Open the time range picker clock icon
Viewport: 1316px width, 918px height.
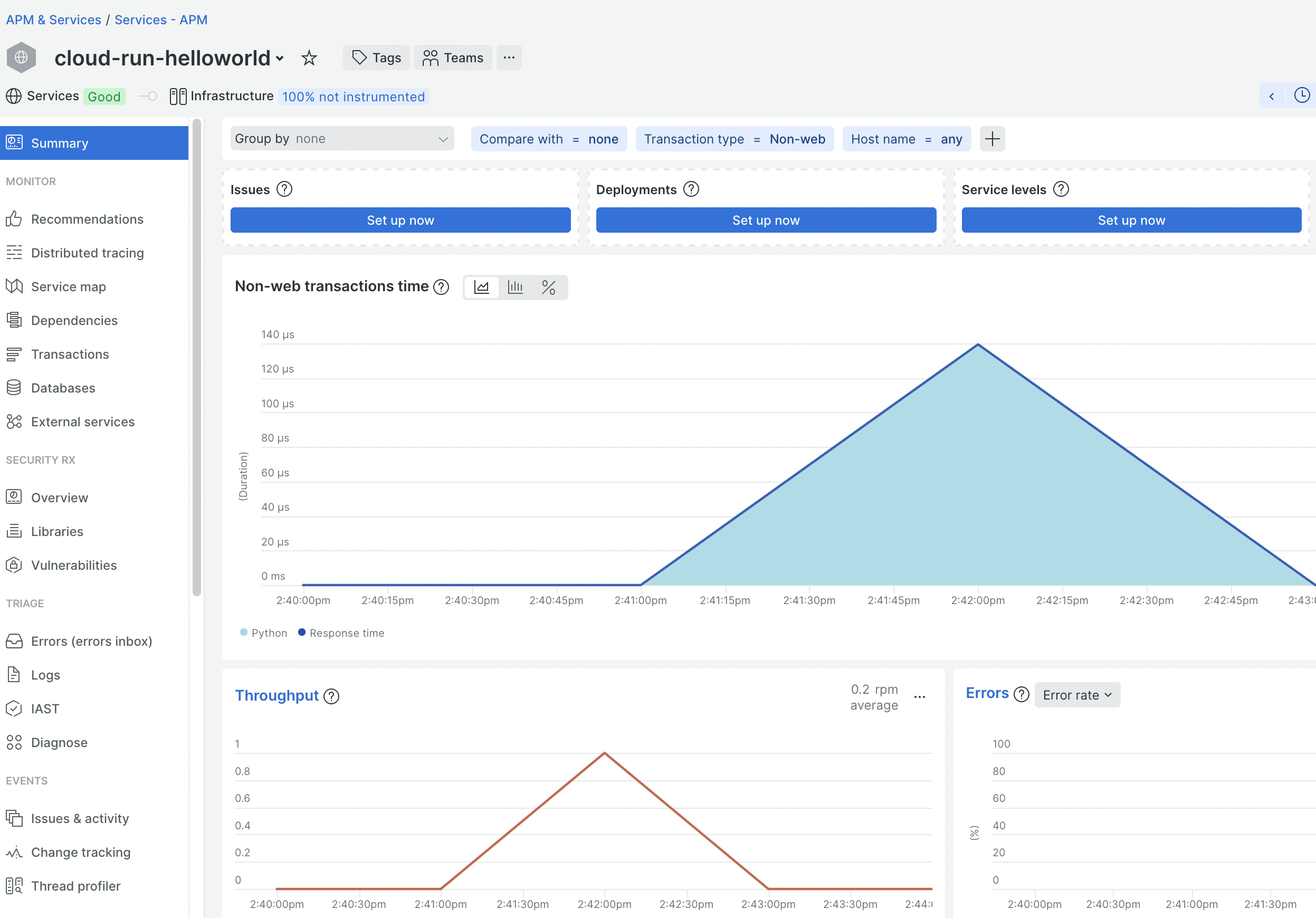(1302, 95)
